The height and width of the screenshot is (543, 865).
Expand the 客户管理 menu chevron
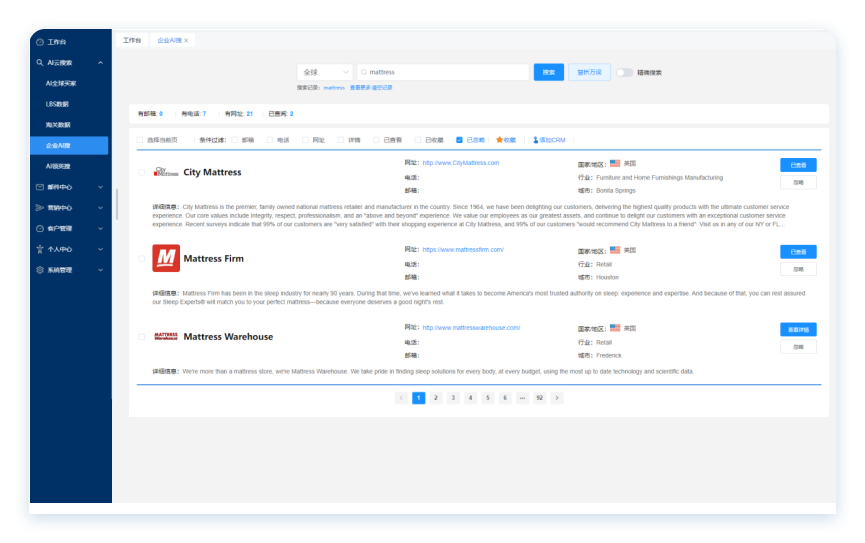point(100,228)
